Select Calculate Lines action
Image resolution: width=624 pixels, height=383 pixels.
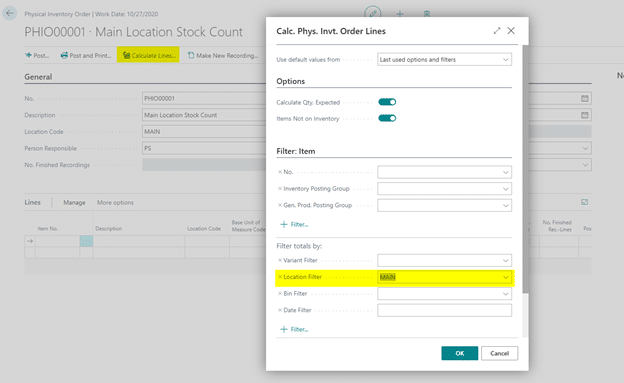(148, 55)
